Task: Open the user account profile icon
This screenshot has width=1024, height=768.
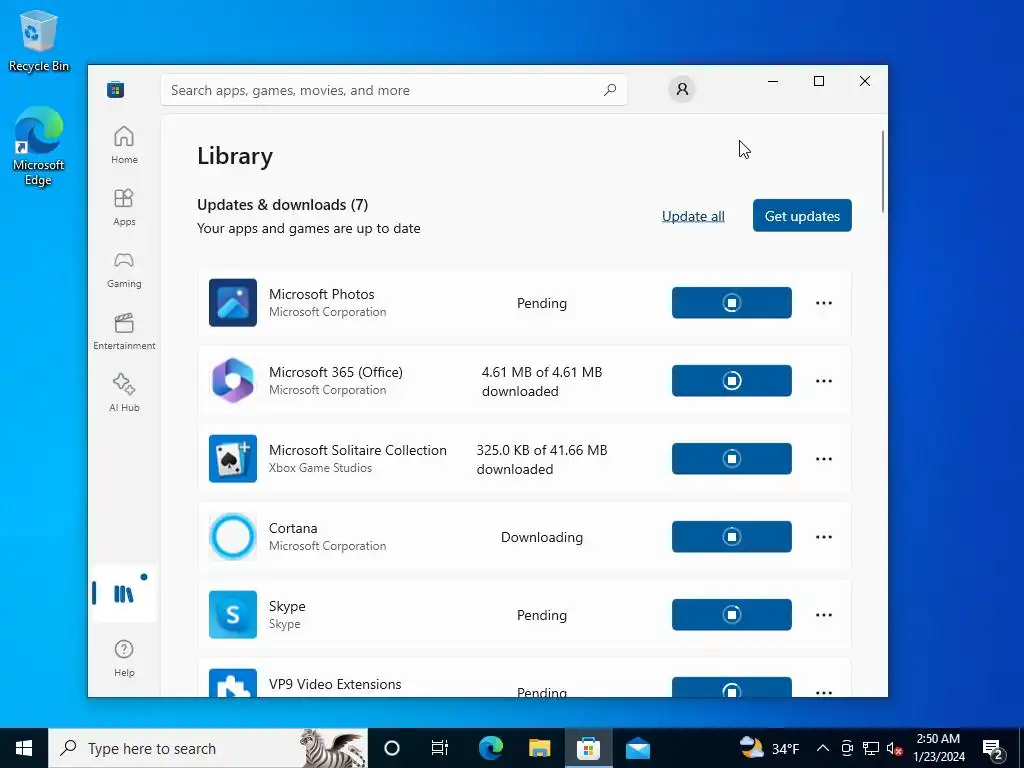Action: [682, 89]
